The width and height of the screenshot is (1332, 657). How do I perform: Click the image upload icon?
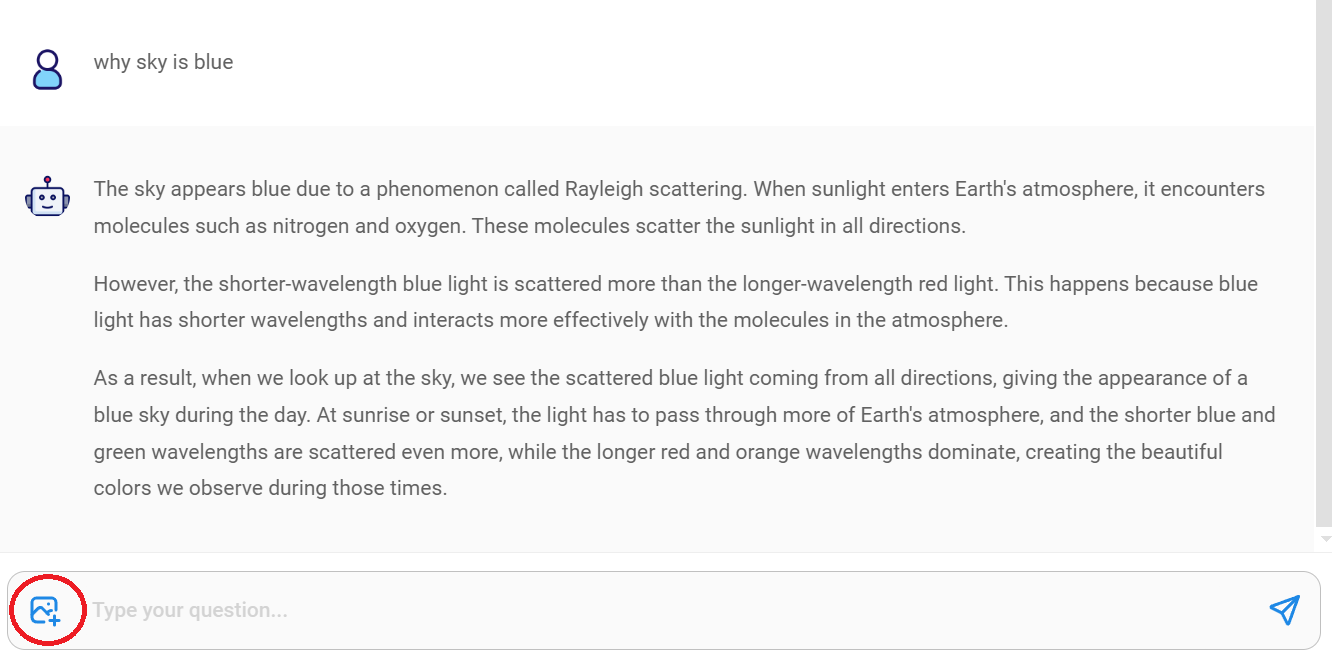point(45,610)
